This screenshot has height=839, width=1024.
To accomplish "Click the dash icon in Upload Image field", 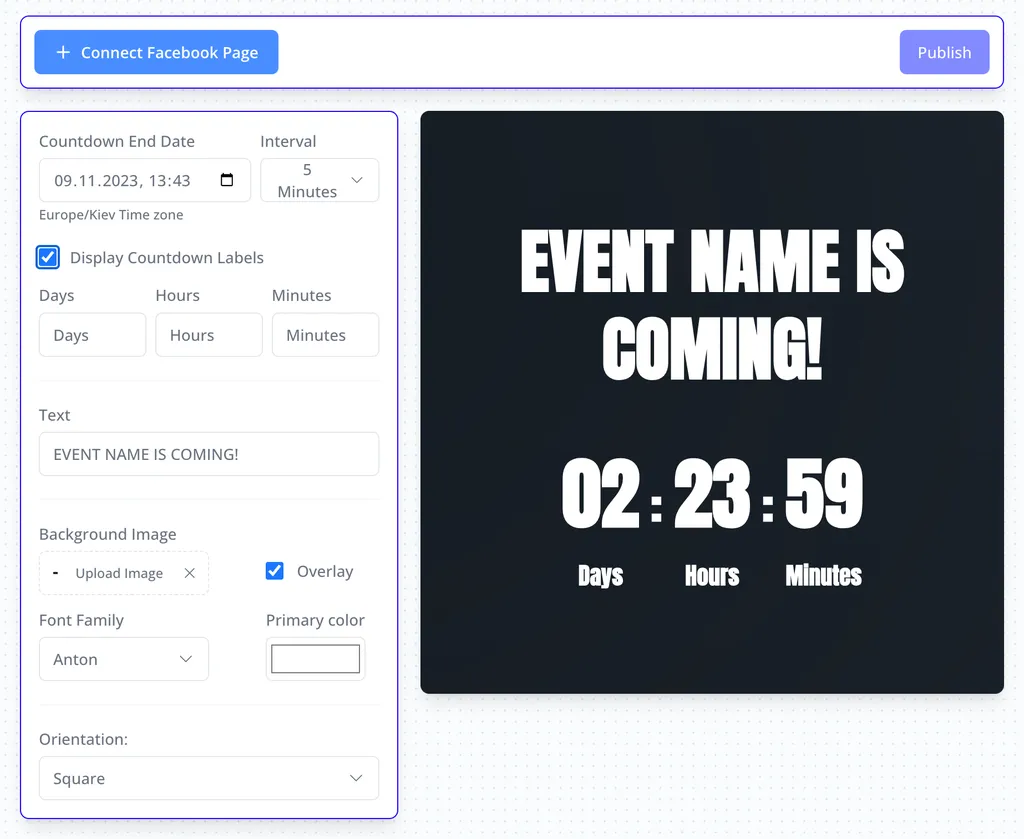I will [55, 572].
